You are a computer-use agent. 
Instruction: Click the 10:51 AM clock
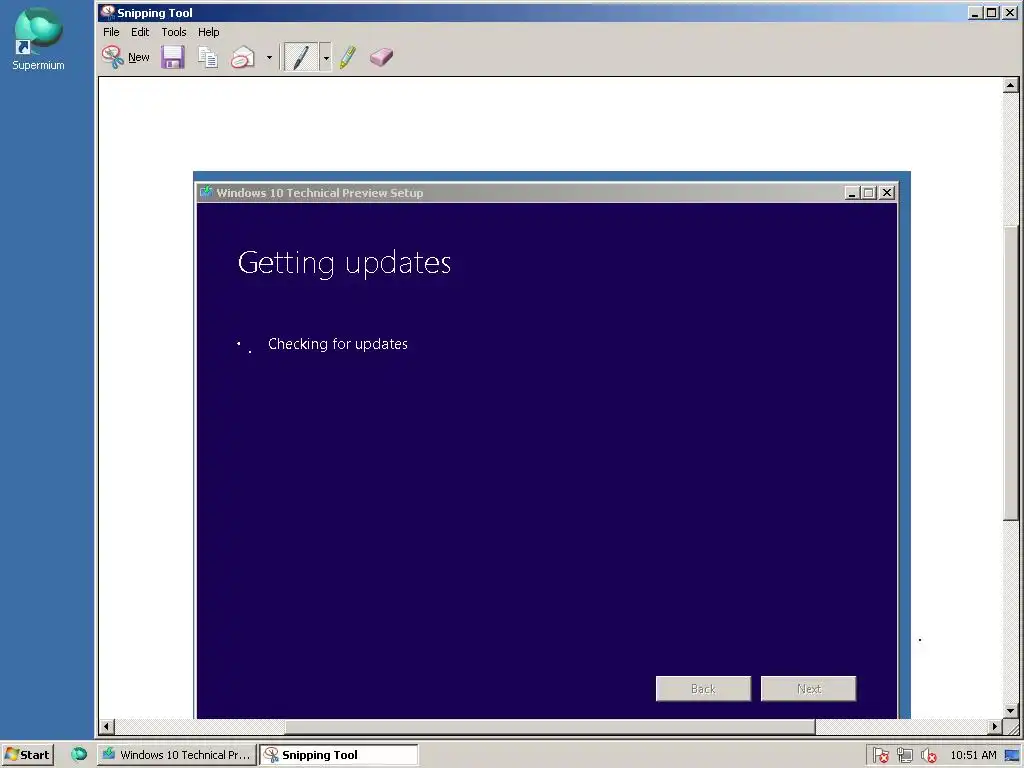(973, 755)
